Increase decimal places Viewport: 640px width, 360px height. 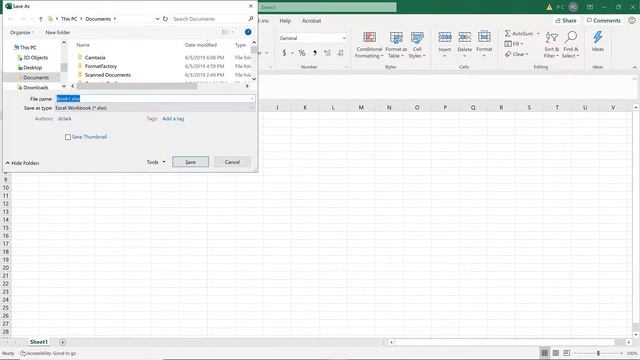(x=327, y=53)
